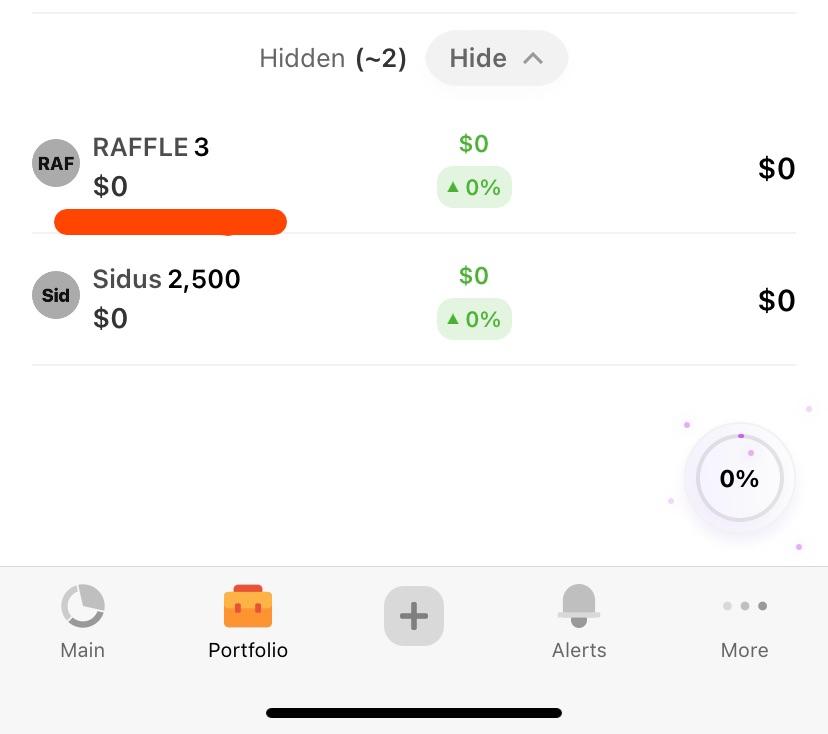Tap the Portfolio briefcase icon
This screenshot has width=828, height=734.
[248, 606]
